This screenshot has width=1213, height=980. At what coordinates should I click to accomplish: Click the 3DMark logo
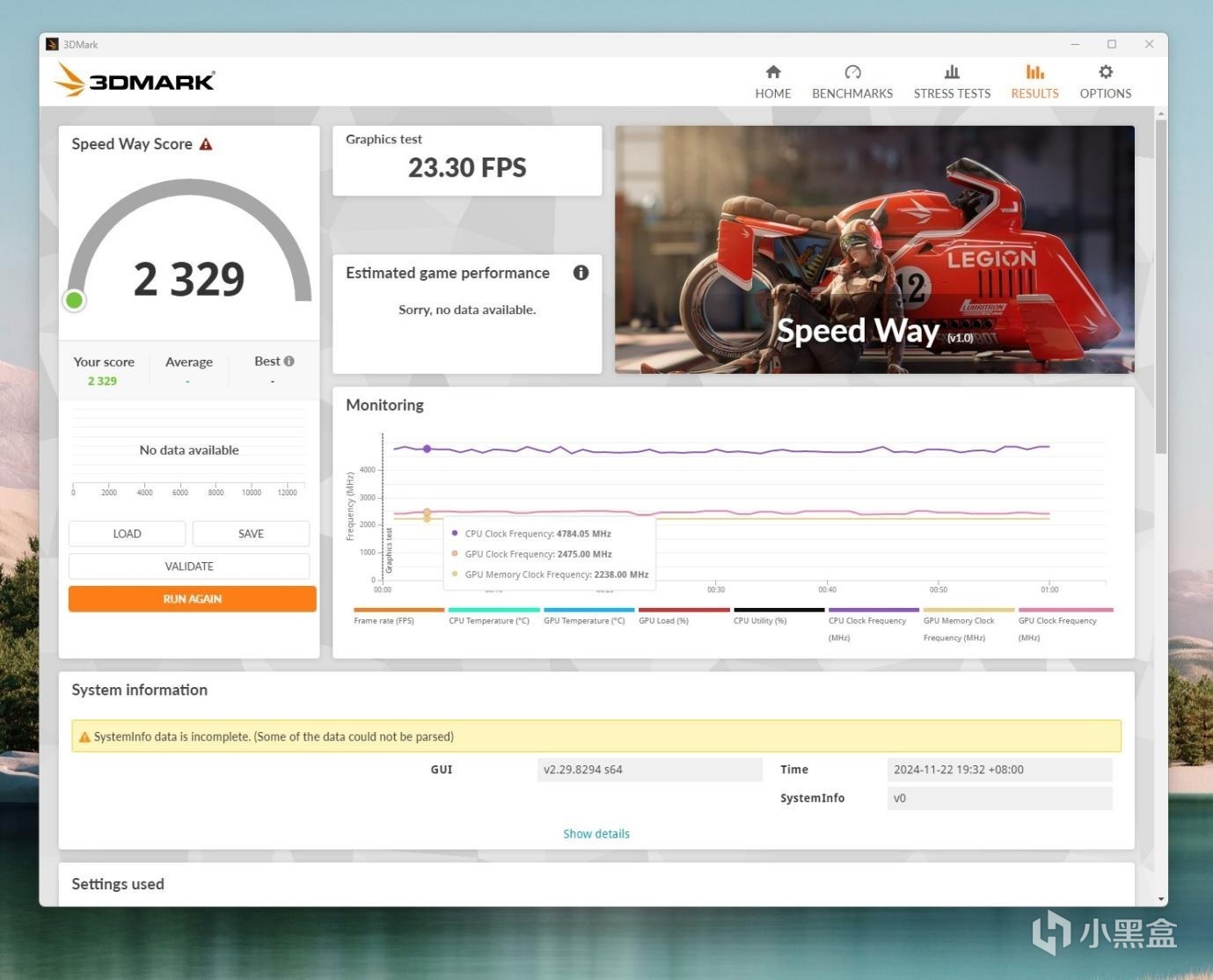click(135, 80)
